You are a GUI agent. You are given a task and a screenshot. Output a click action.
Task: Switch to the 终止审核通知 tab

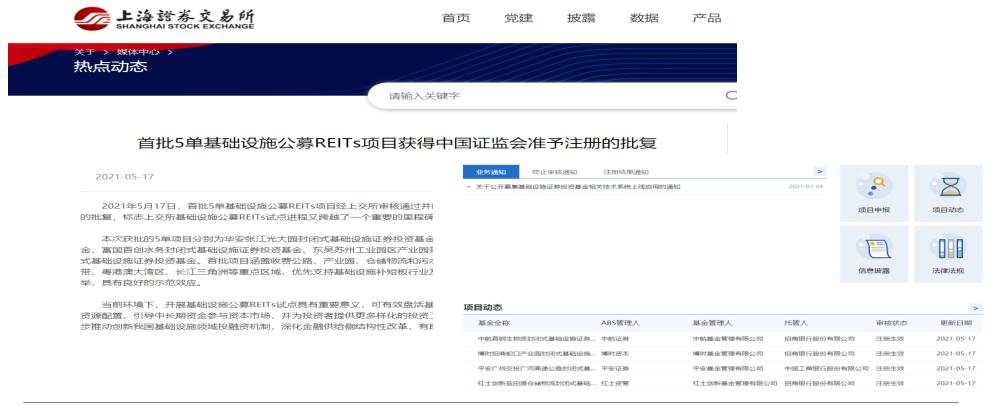[554, 172]
